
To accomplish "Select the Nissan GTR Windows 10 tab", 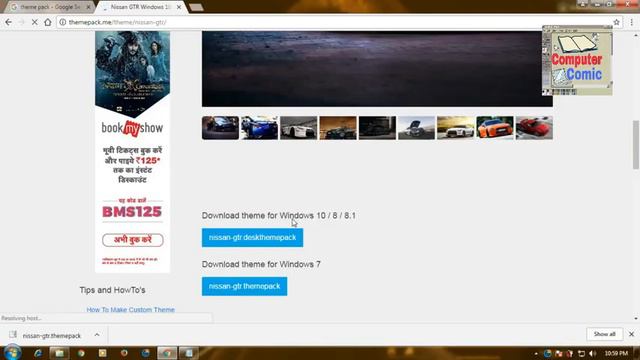I will pyautogui.click(x=140, y=7).
